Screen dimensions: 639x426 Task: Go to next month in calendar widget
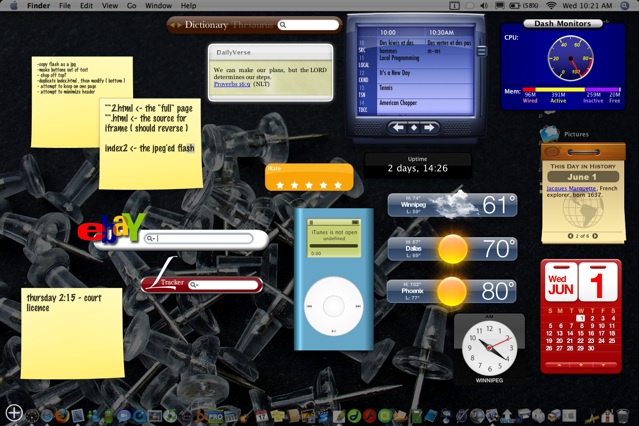tap(603, 365)
